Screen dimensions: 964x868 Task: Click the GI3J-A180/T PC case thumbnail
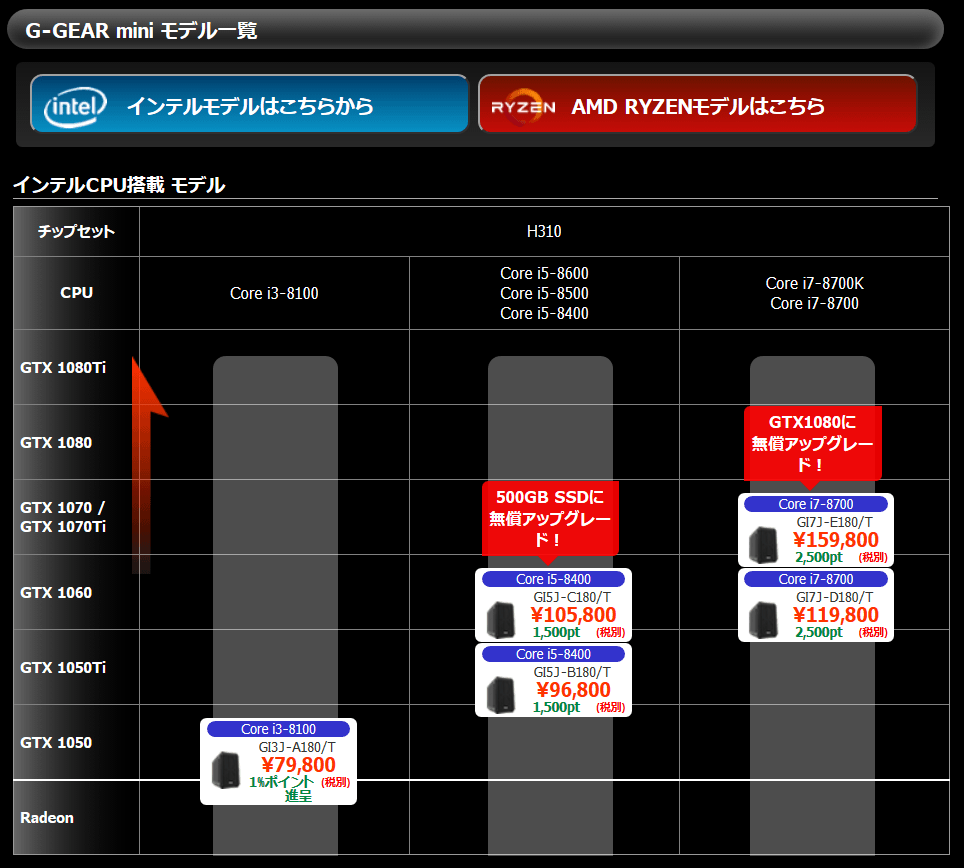click(x=225, y=770)
